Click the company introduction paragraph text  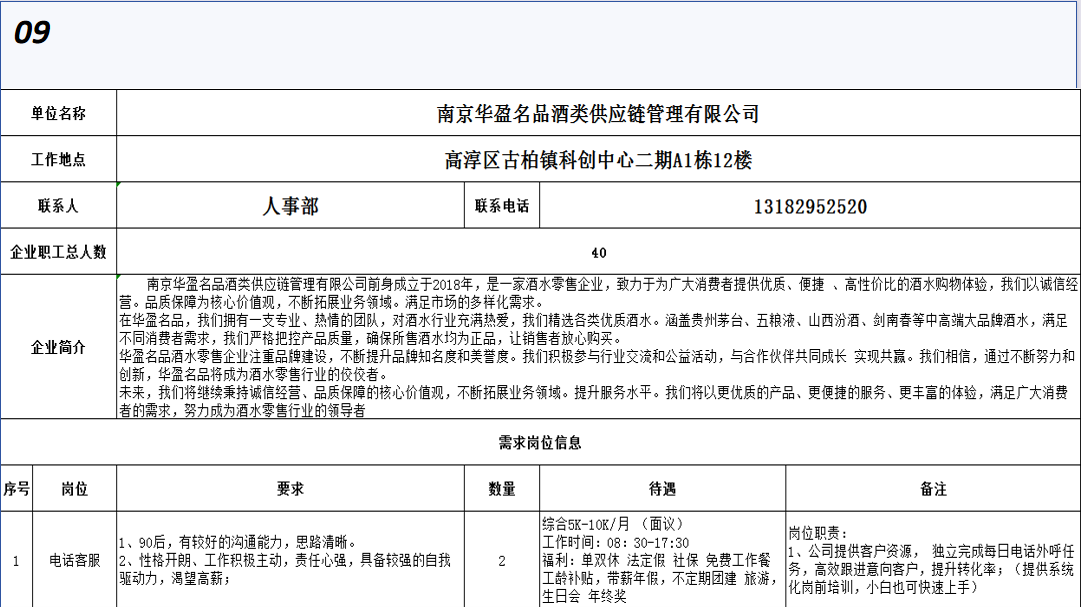tap(598, 348)
